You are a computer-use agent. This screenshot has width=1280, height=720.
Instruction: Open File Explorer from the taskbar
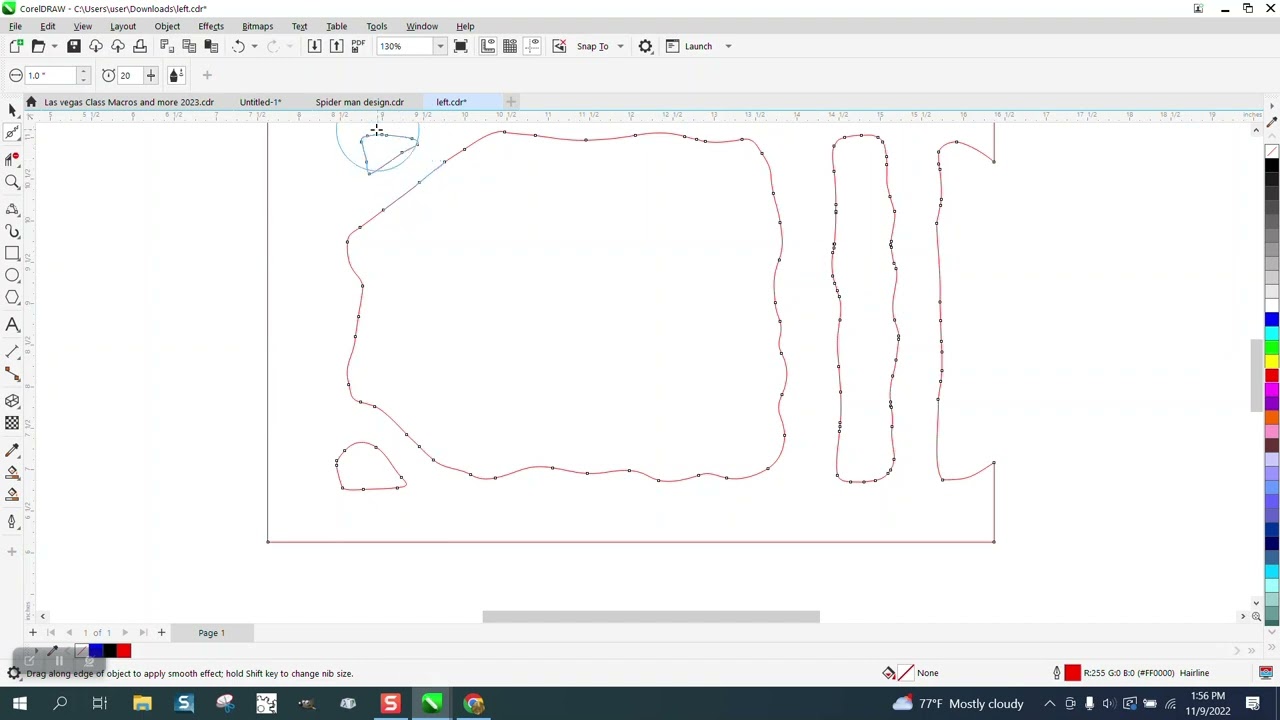pos(142,704)
